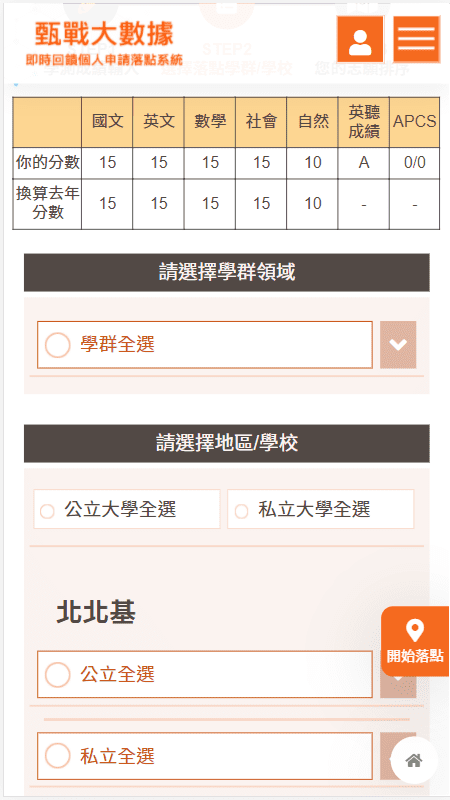Click the 北北基 region heading
Image resolution: width=450 pixels, height=800 pixels.
pyautogui.click(x=96, y=612)
